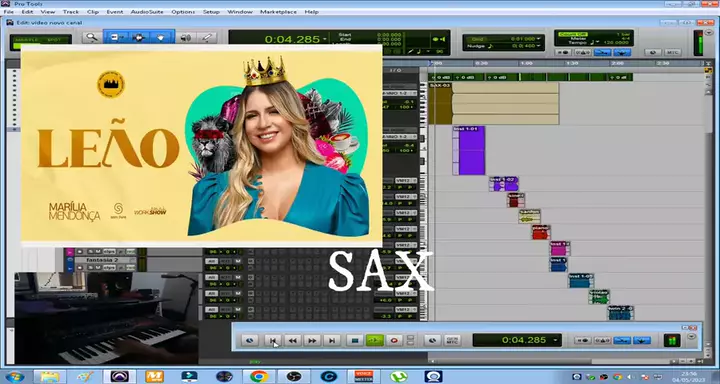Viewport: 720px width, 384px height.
Task: Click Go to End transport button
Action: (x=332, y=340)
